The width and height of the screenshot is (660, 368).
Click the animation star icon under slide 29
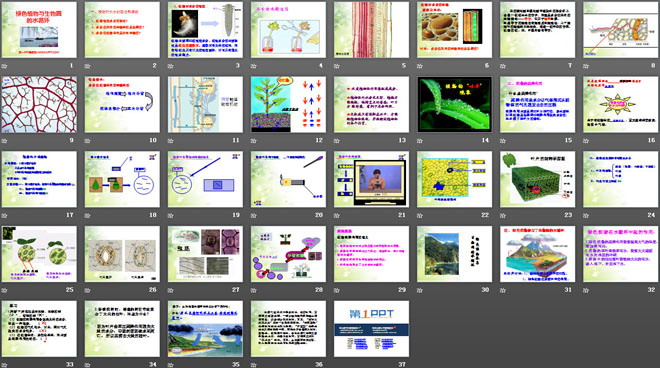337,291
